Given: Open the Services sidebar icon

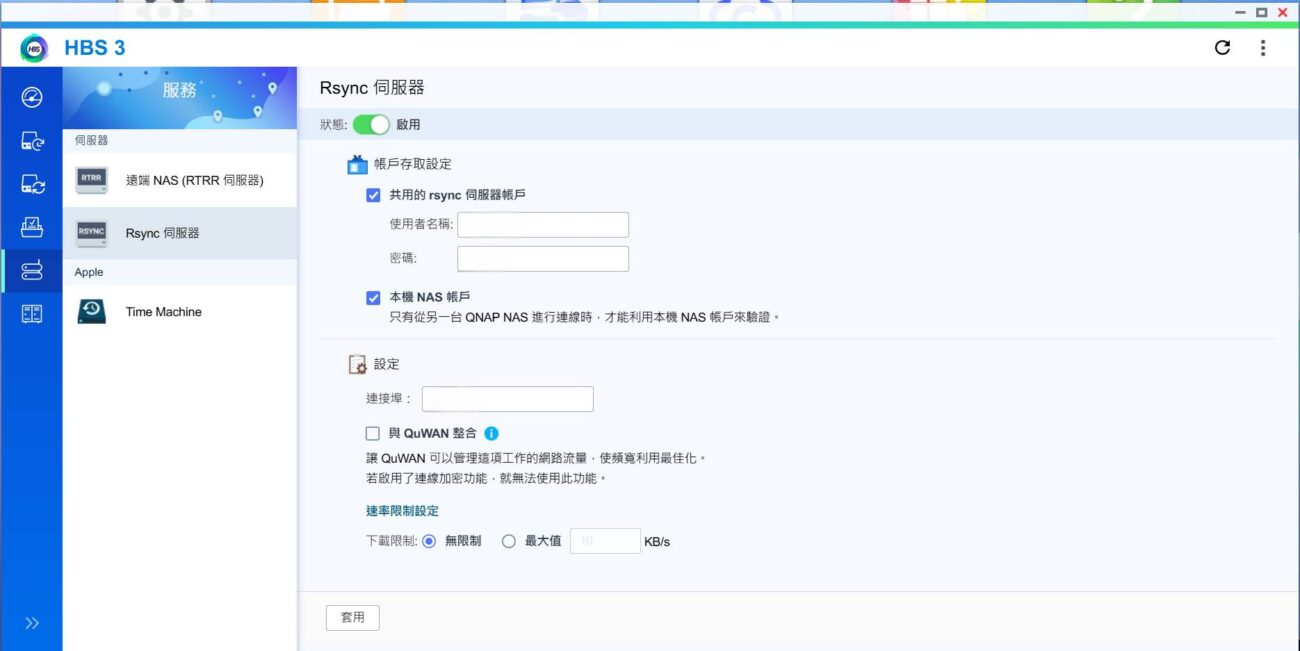Looking at the screenshot, I should point(32,271).
